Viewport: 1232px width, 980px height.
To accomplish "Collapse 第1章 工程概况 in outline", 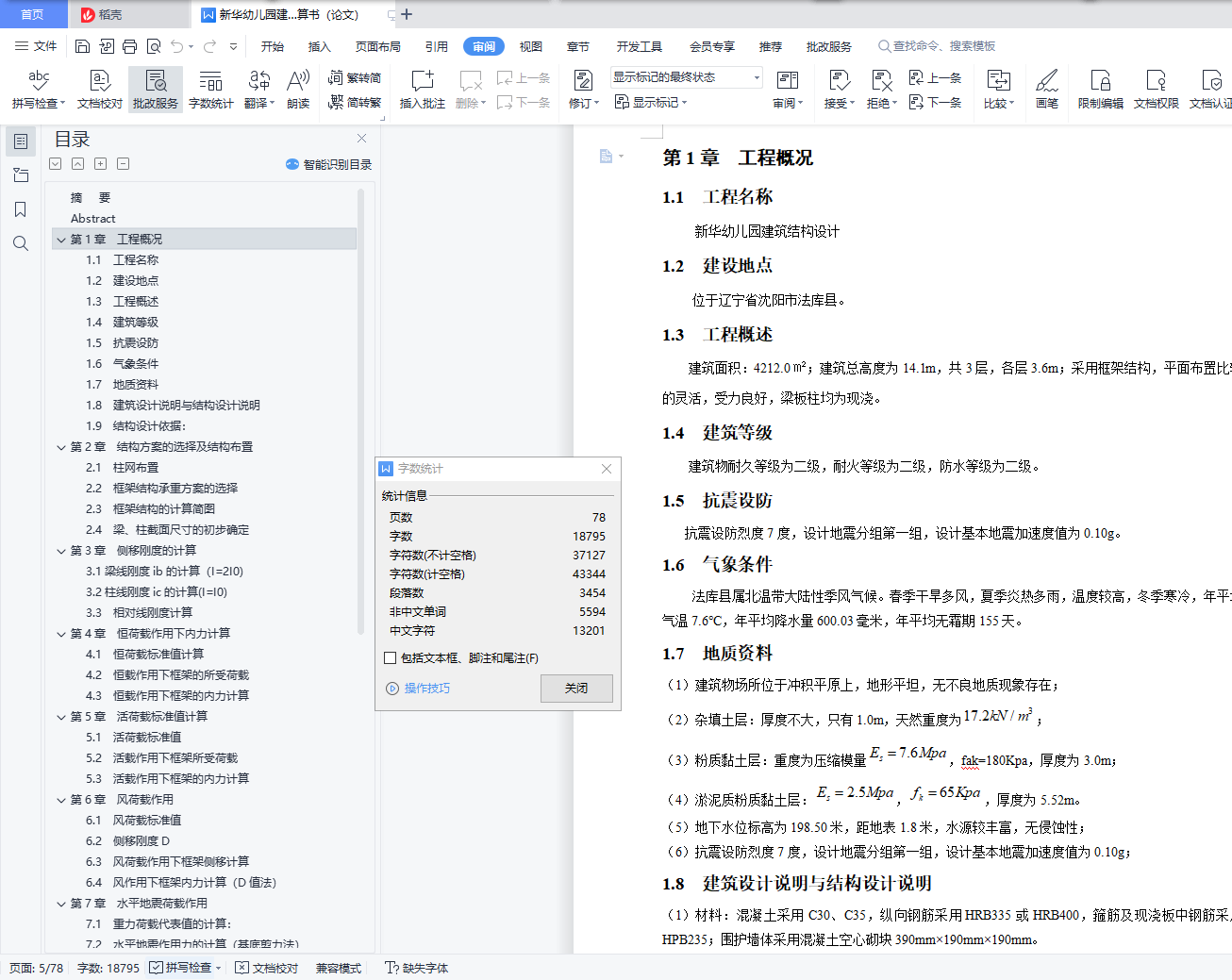I will tap(61, 240).
